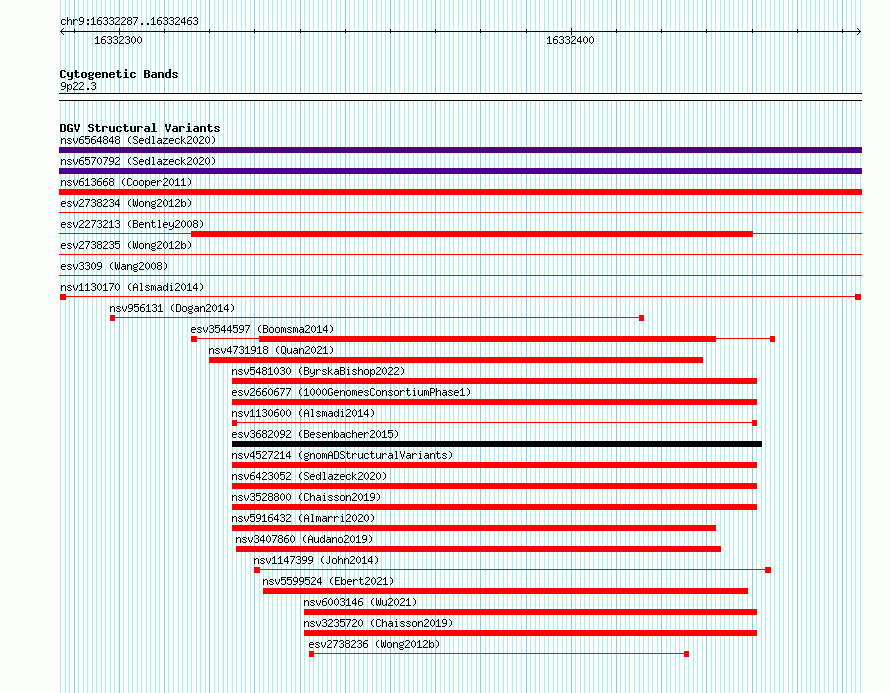Open esv2273213 (Bentley2008) variant label
Viewport: 890px width, 693px height.
coord(132,224)
